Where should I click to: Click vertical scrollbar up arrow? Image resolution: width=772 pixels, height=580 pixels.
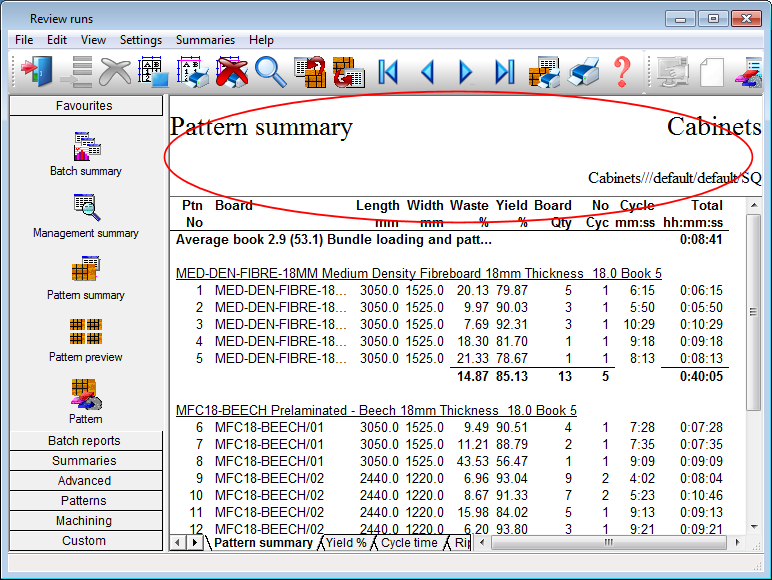click(x=754, y=205)
